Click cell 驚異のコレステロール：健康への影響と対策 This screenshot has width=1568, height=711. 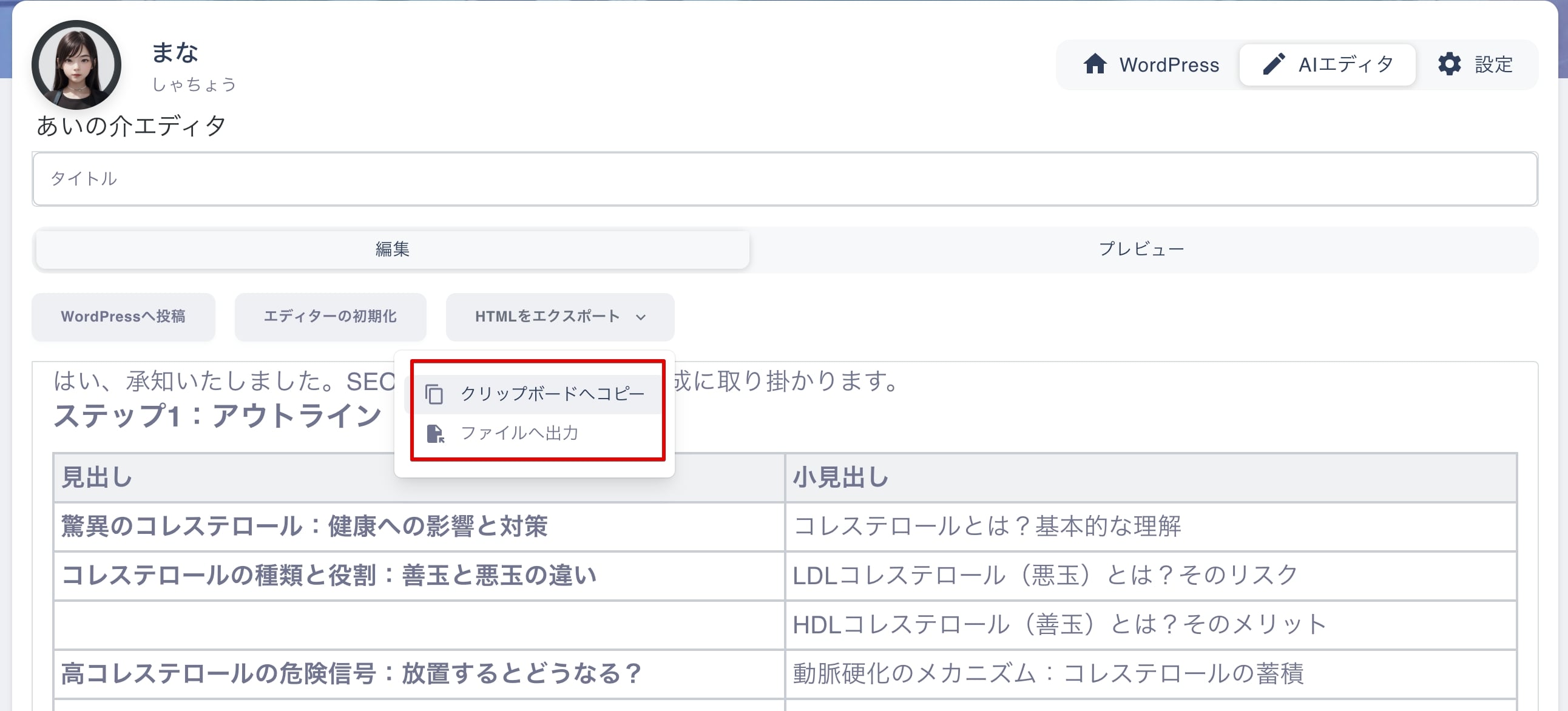tap(419, 527)
